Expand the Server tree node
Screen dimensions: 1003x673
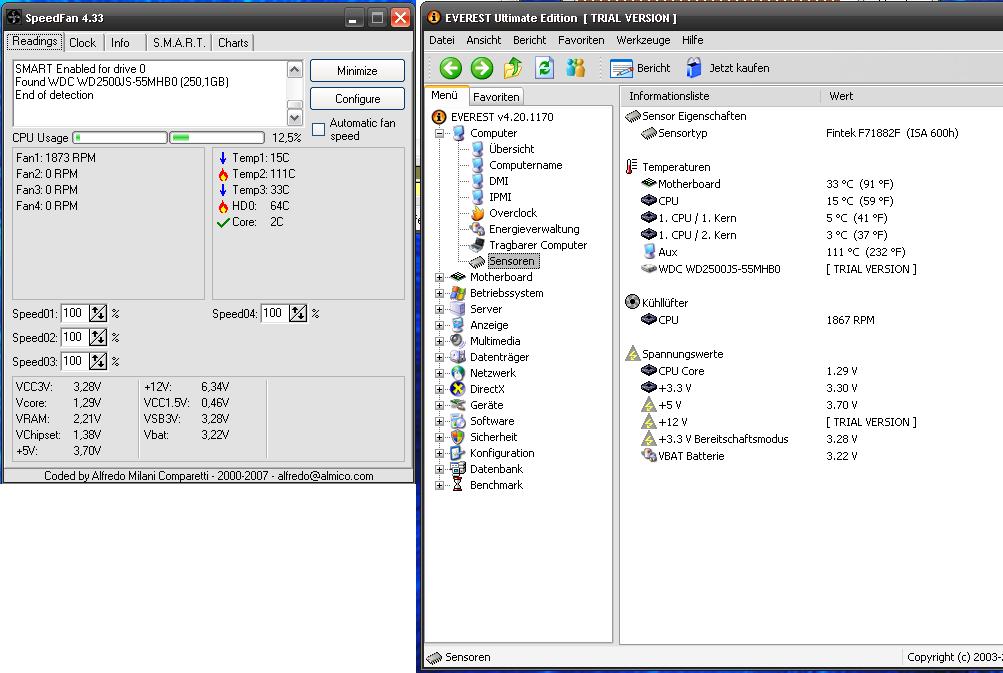439,309
